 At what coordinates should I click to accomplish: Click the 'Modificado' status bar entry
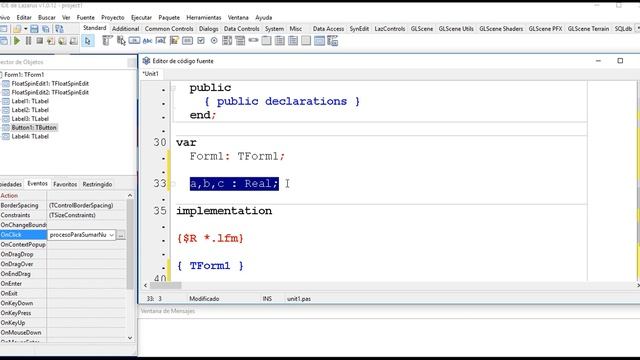tap(204, 299)
